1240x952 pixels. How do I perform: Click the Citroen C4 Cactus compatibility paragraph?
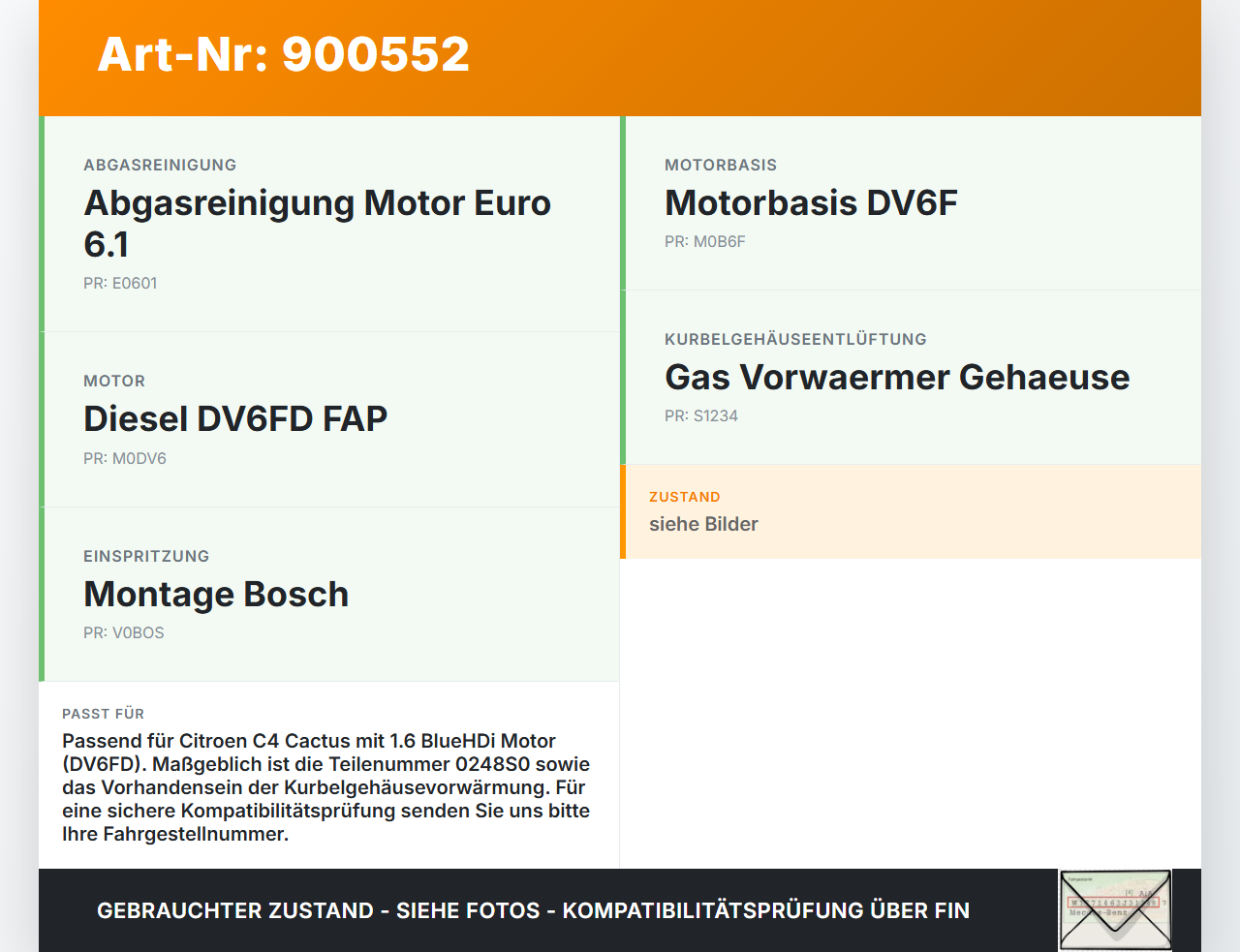[326, 787]
